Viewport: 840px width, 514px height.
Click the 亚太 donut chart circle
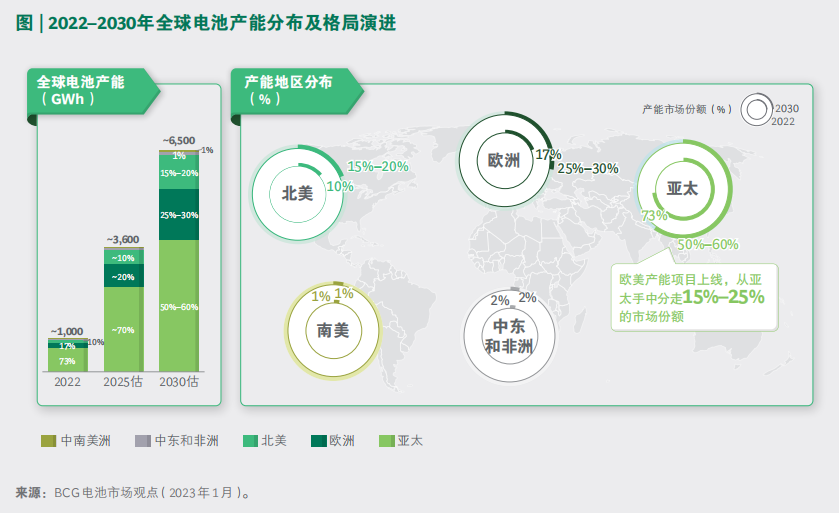(x=683, y=188)
